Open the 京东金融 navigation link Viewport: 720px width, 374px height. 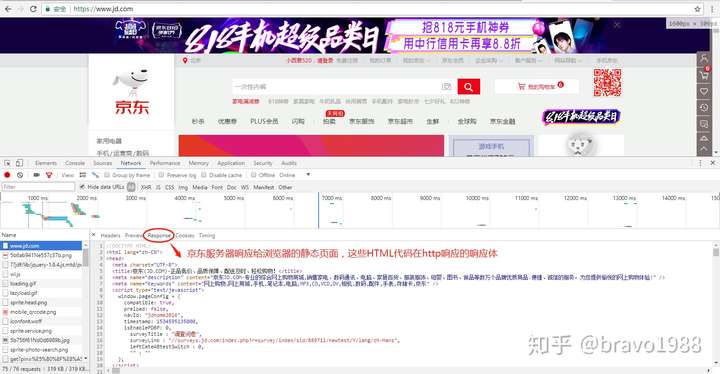[502, 121]
